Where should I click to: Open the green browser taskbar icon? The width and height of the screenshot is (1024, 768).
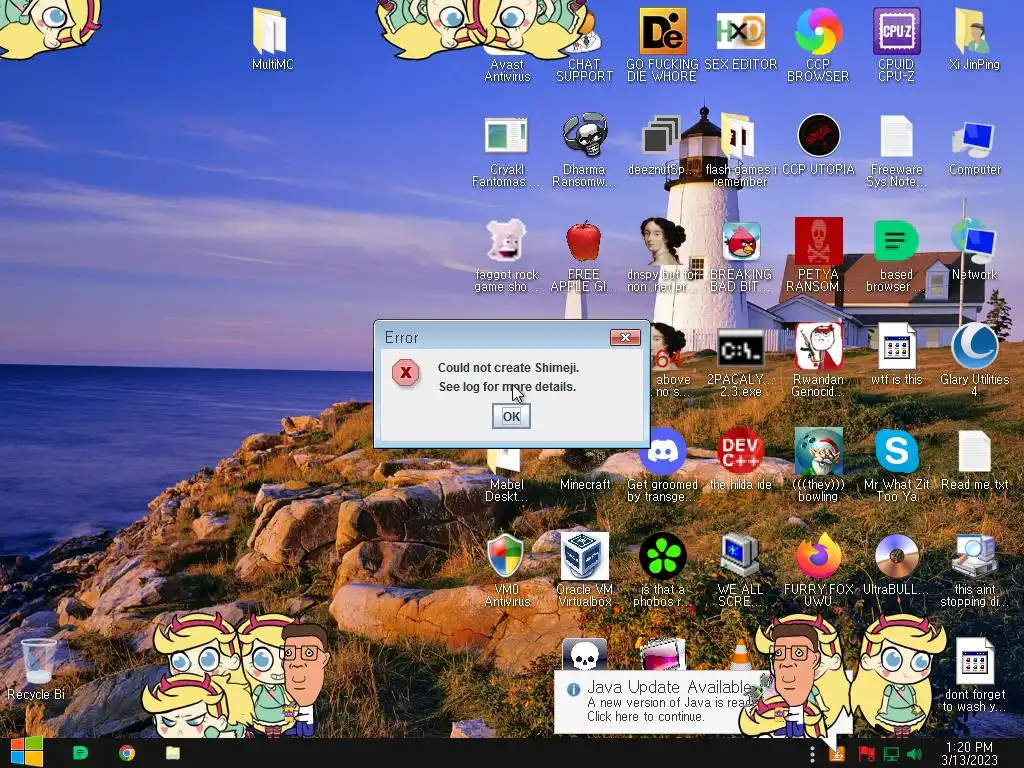pos(80,753)
